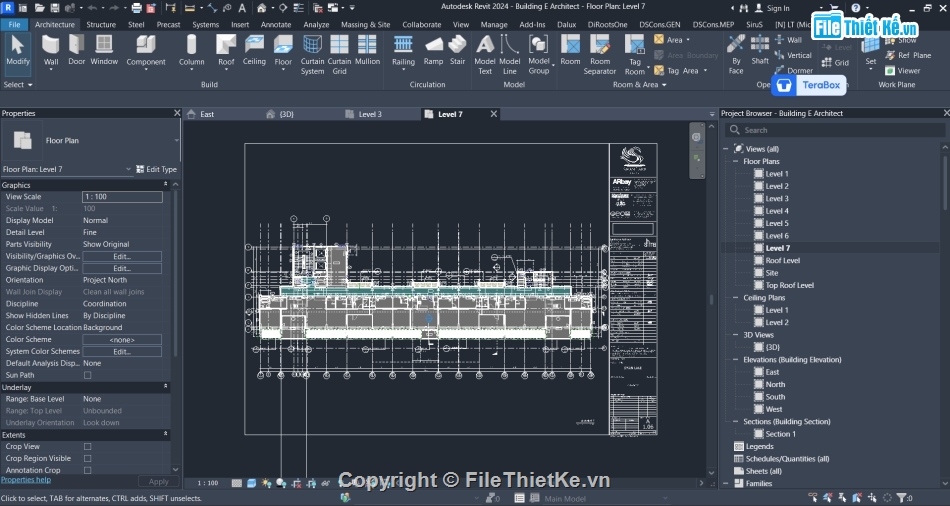Image resolution: width=950 pixels, height=506 pixels.
Task: Click the Properties panel vertical scrollbar
Action: tap(176, 273)
